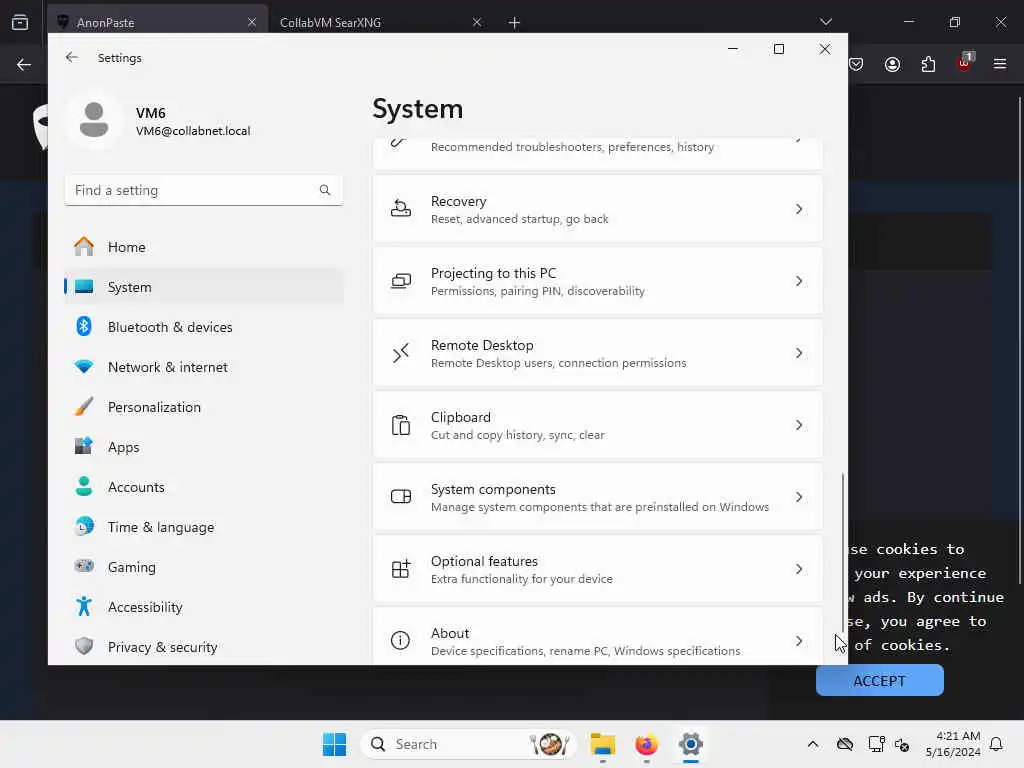
Task: Click the Optional features icon
Action: point(400,569)
